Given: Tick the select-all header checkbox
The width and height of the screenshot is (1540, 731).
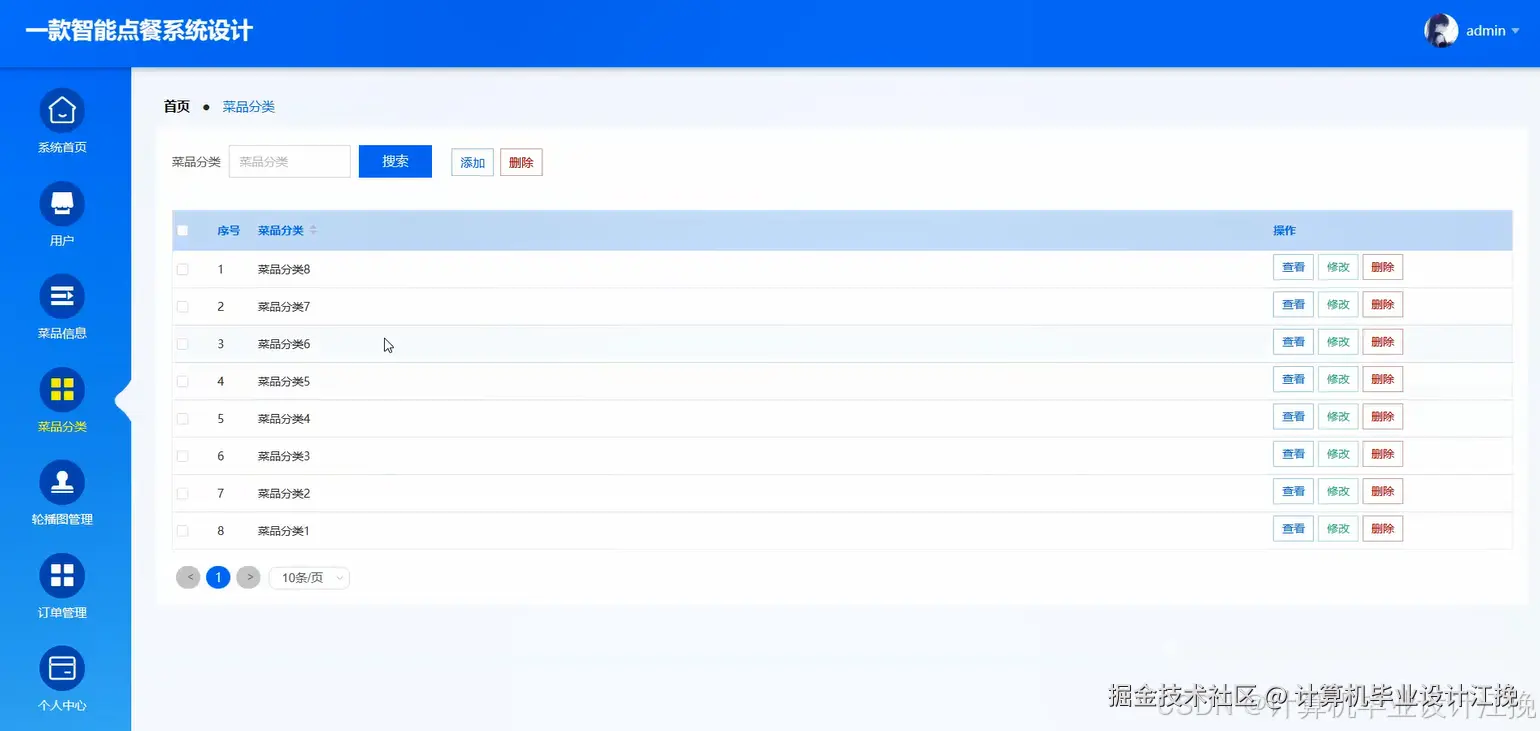Looking at the screenshot, I should 182,231.
